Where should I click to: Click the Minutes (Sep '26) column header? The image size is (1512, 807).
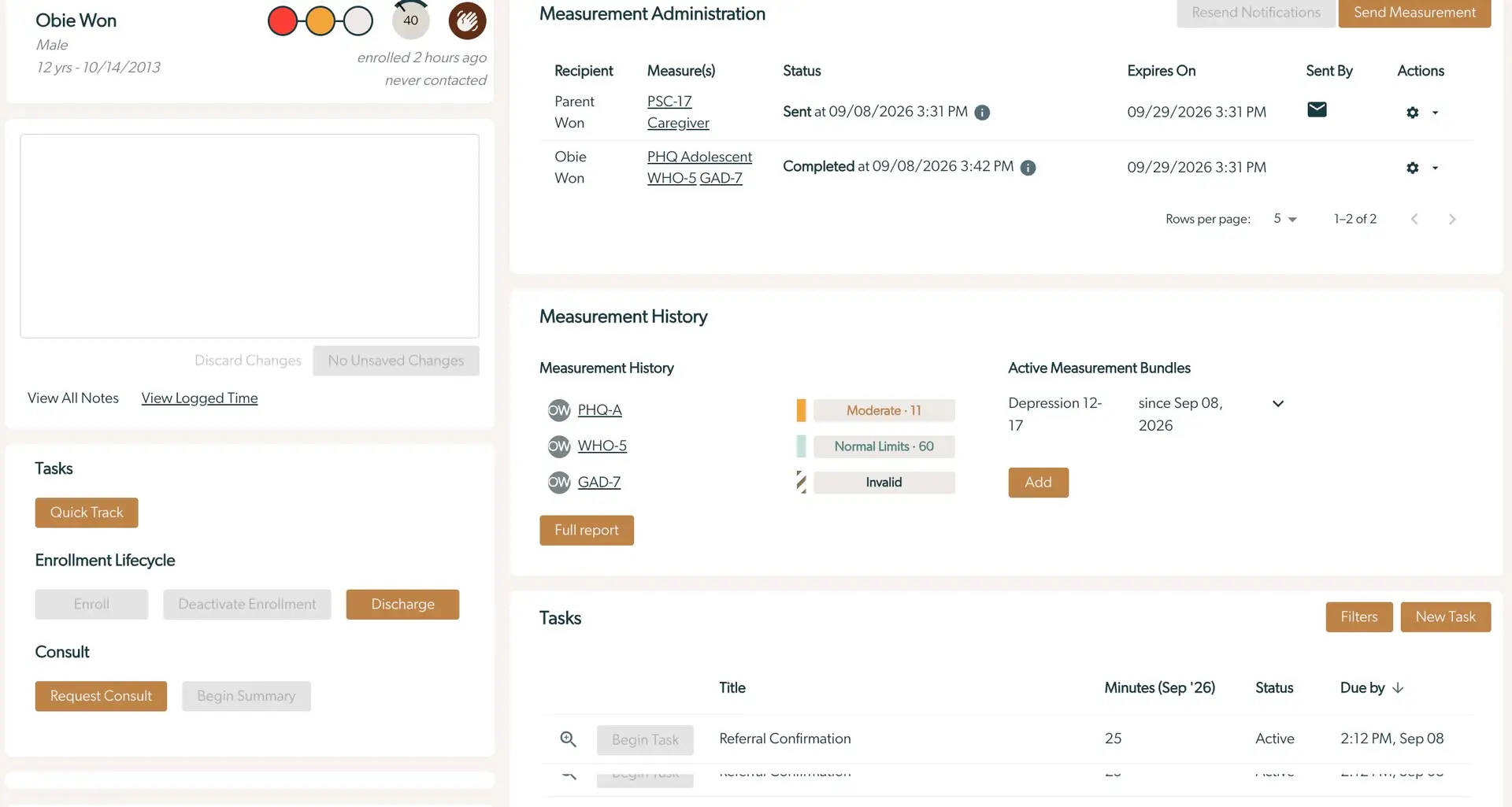1159,688
